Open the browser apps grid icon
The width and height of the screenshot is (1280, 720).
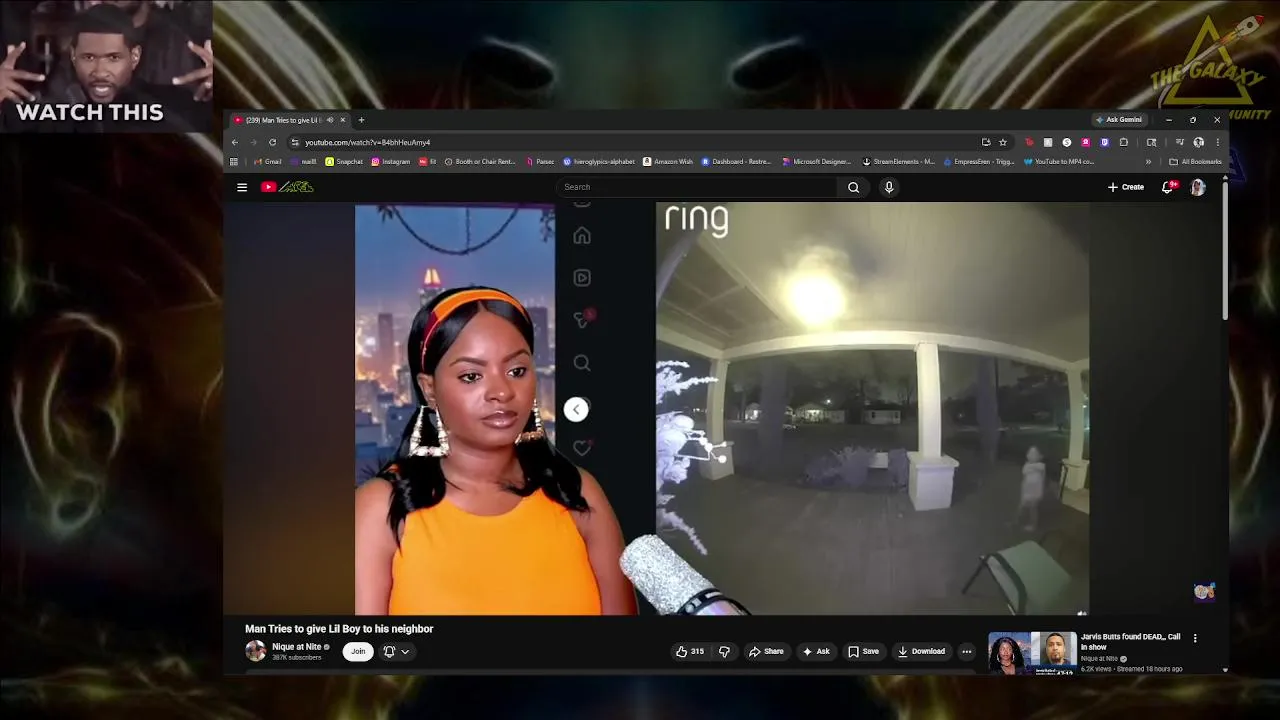[234, 161]
